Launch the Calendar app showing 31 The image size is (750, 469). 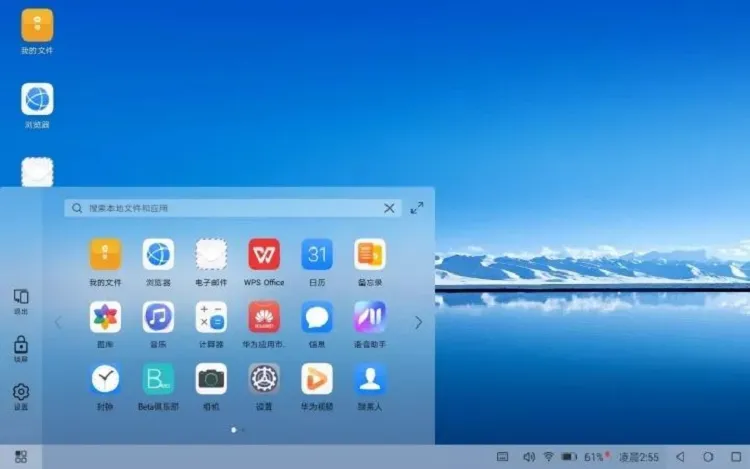(317, 254)
